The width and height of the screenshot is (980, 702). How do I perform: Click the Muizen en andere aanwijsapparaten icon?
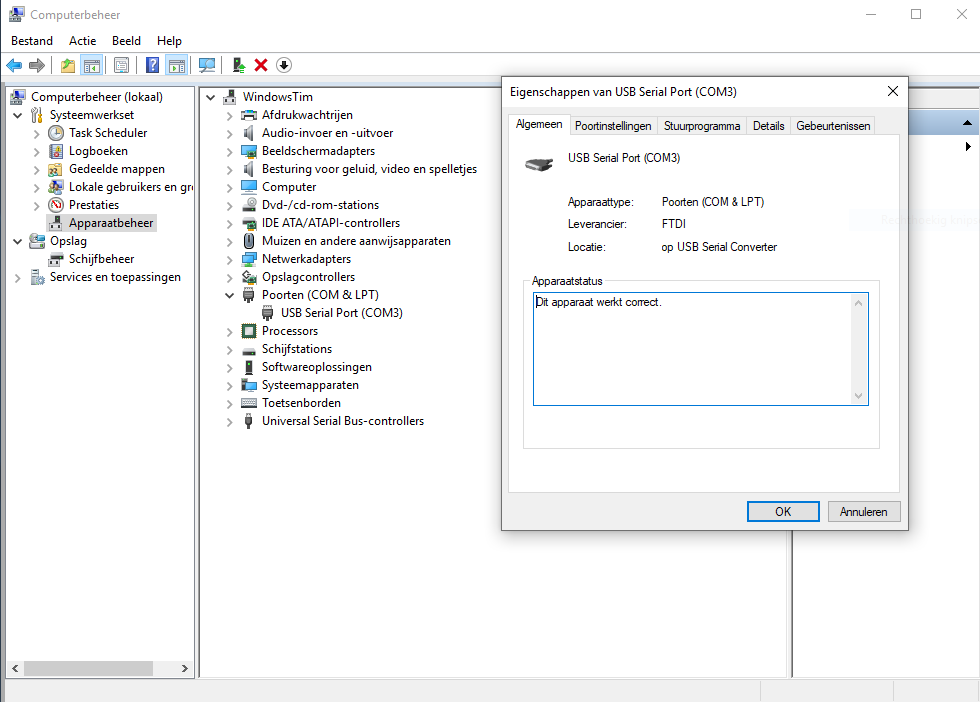pos(249,241)
